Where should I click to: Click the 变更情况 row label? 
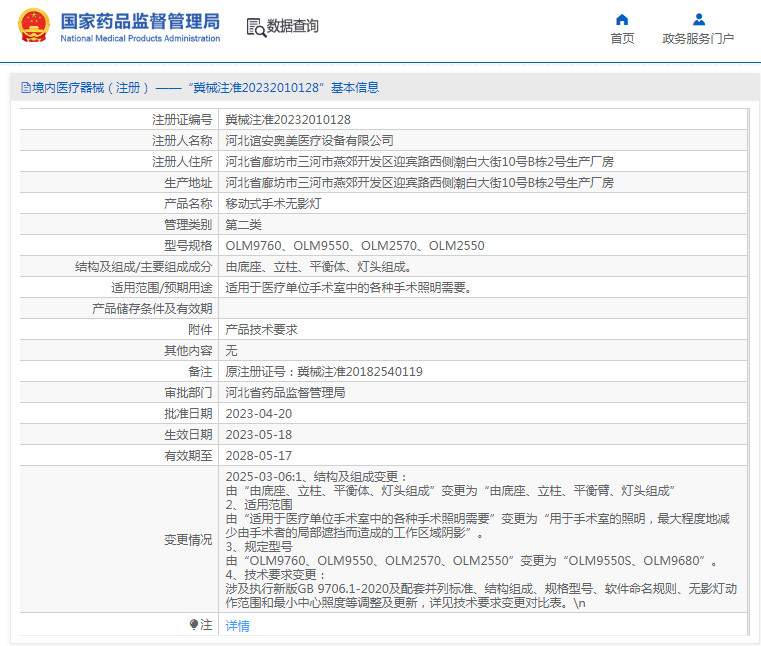[188, 540]
